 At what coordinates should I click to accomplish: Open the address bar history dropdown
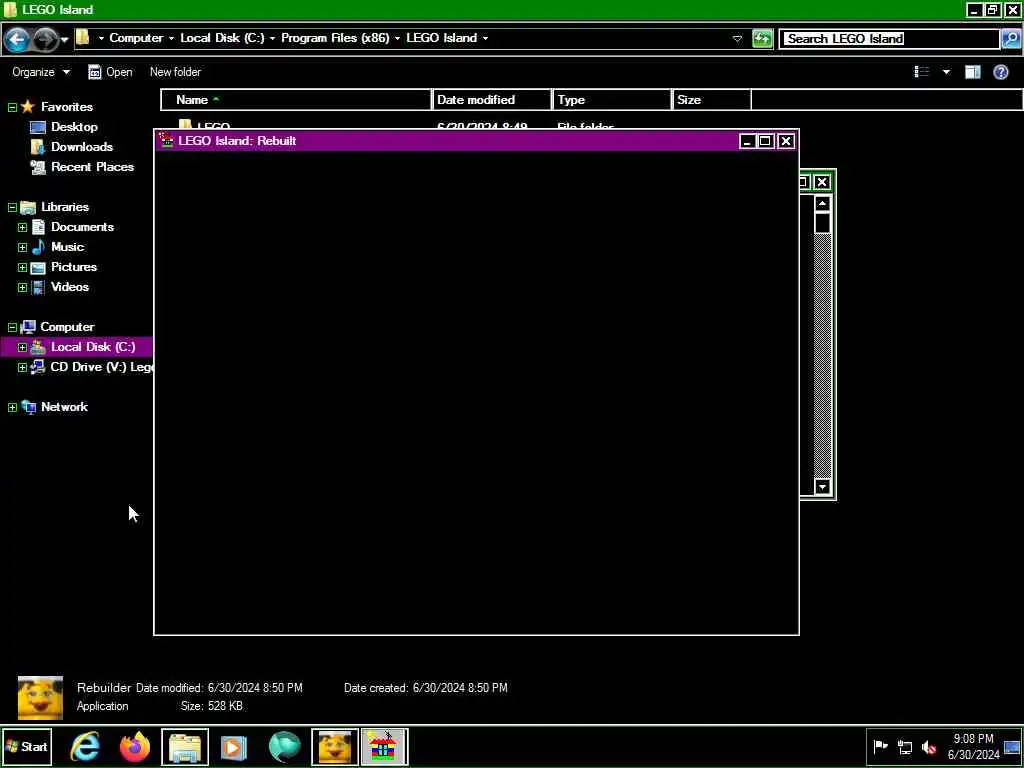[x=737, y=39]
